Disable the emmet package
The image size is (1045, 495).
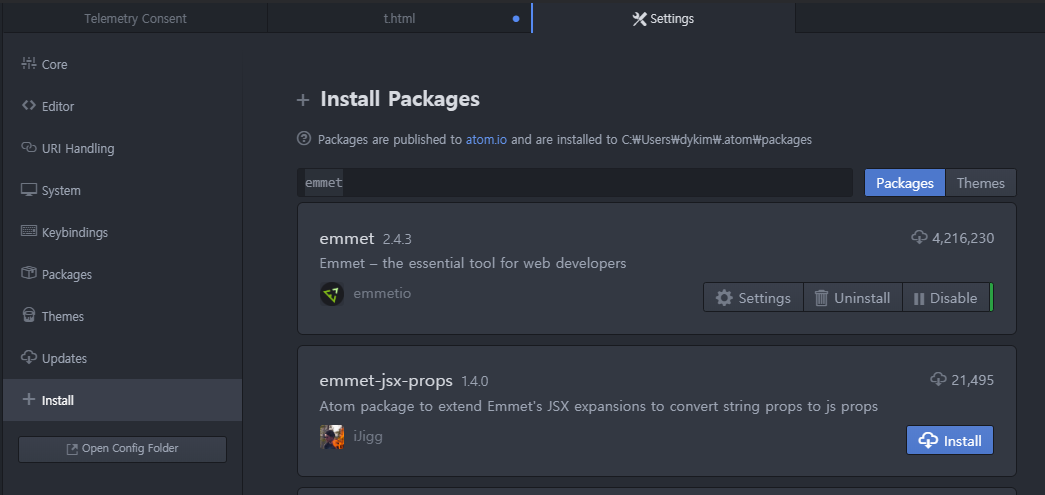(x=945, y=298)
